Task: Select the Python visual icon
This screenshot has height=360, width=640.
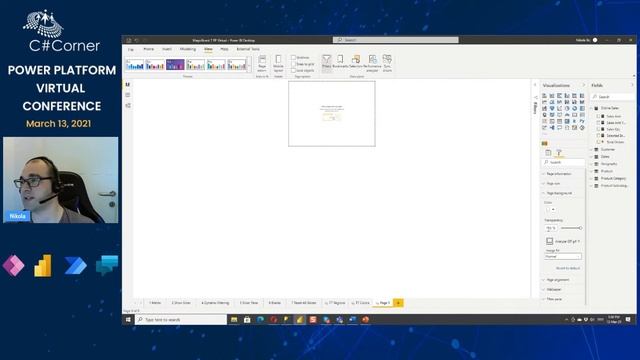Action: pos(582,121)
